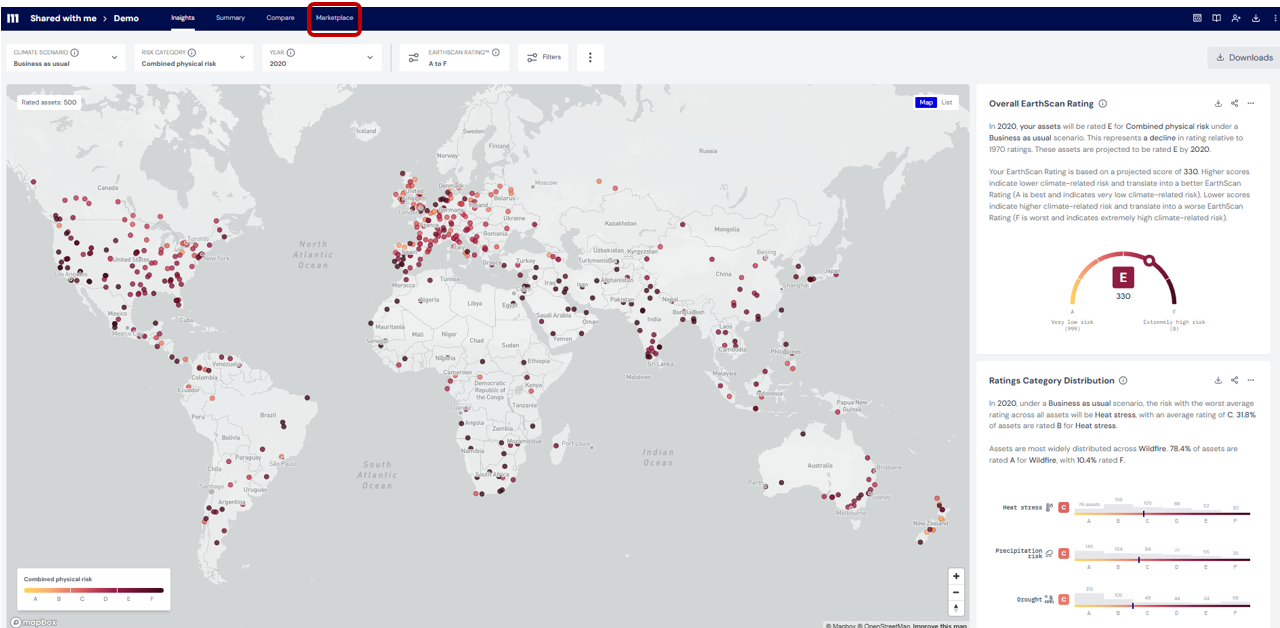
Task: Open the Risk Category dropdown
Action: tap(193, 58)
